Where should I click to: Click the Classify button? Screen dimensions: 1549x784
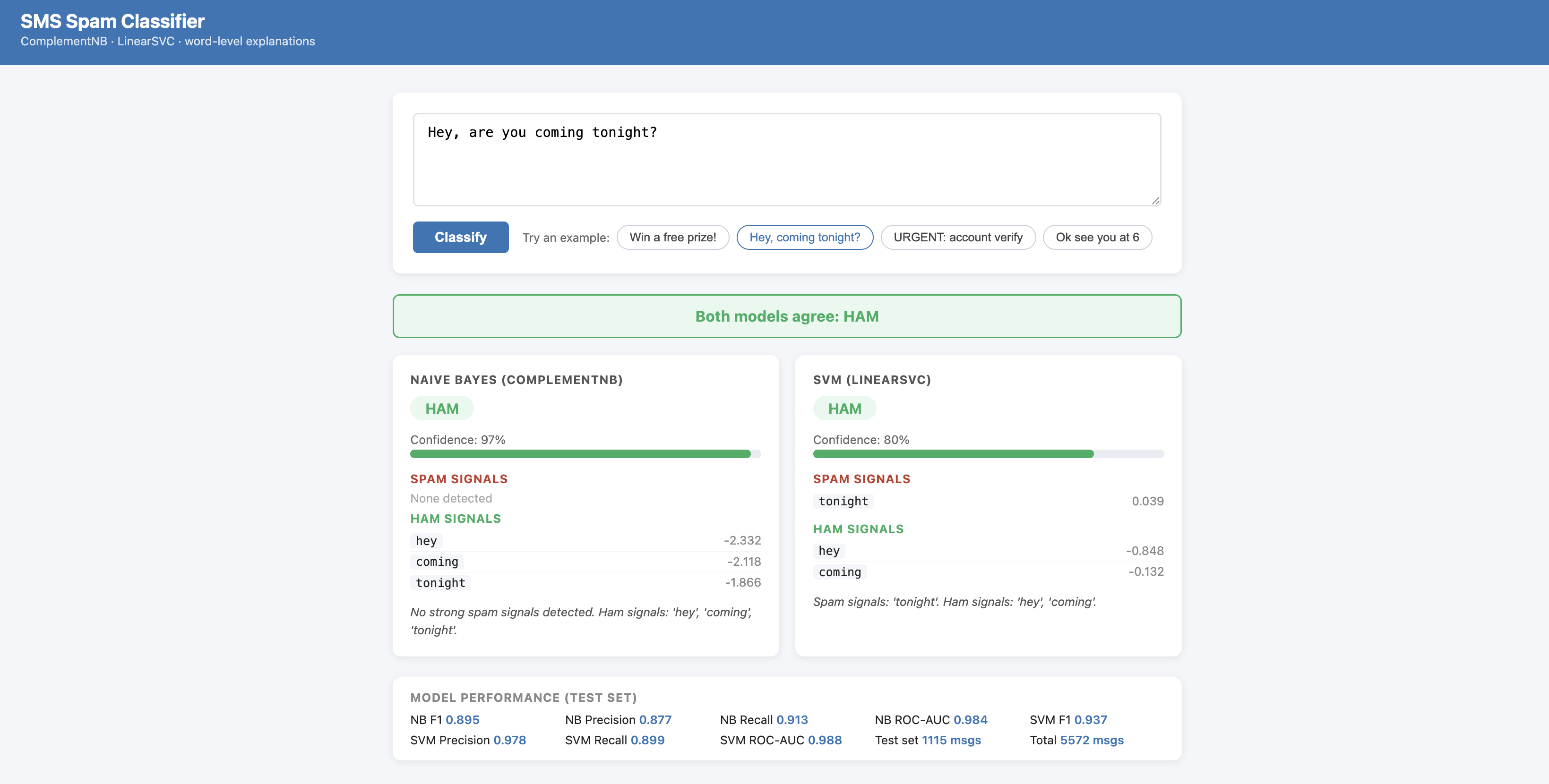(461, 237)
